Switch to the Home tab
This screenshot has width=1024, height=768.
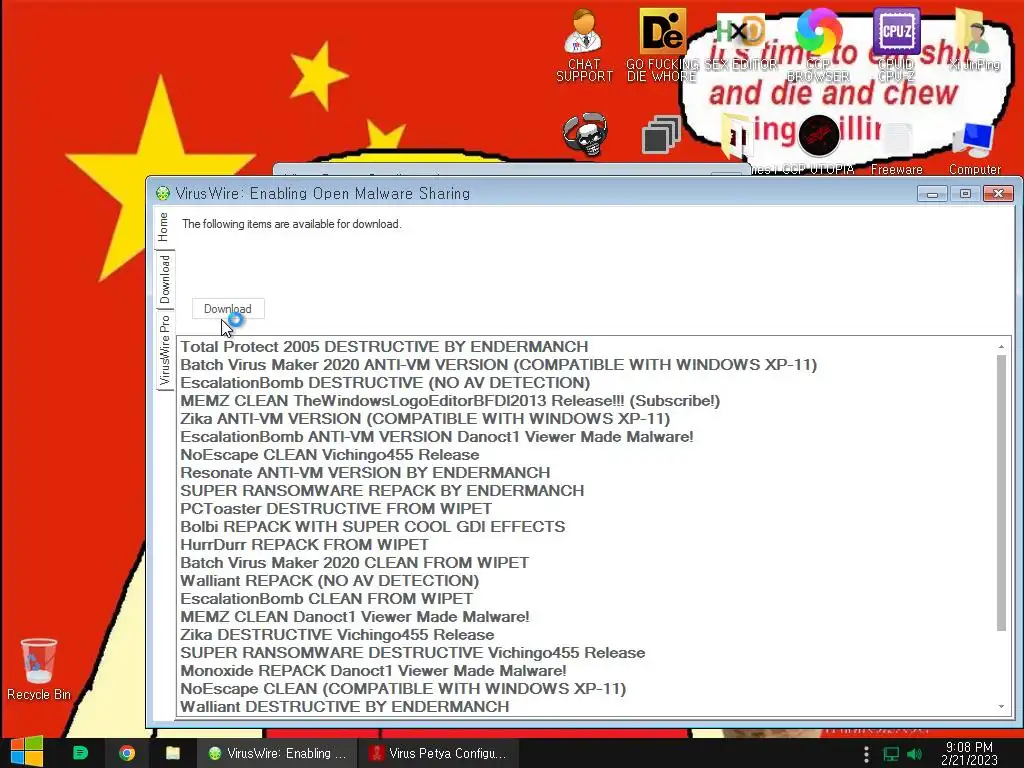[163, 227]
